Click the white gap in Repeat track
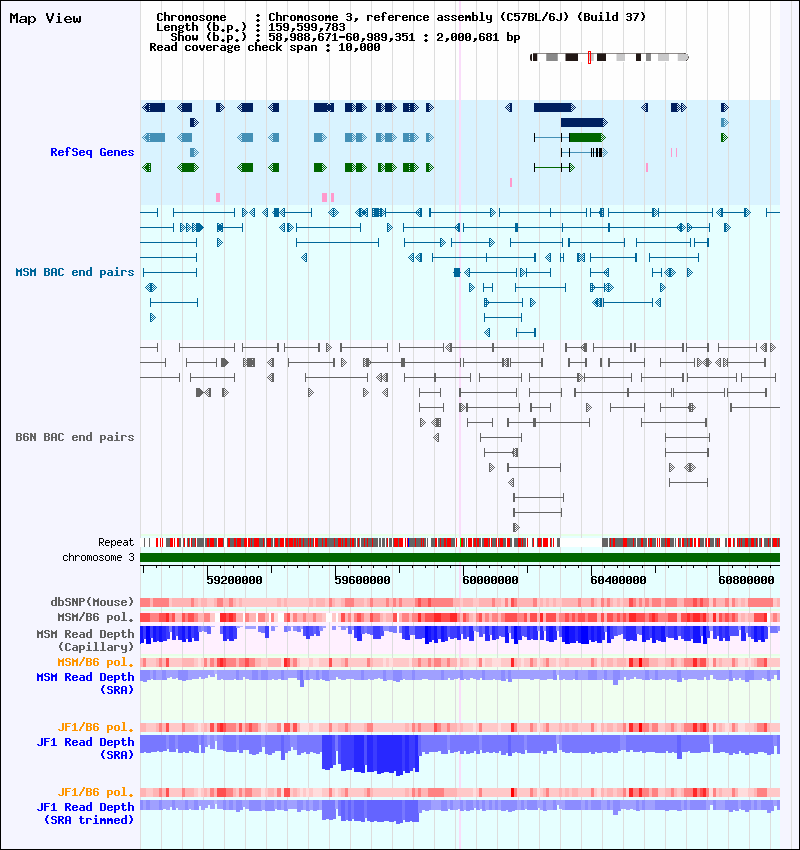Image resolution: width=800 pixels, height=850 pixels. 581,542
